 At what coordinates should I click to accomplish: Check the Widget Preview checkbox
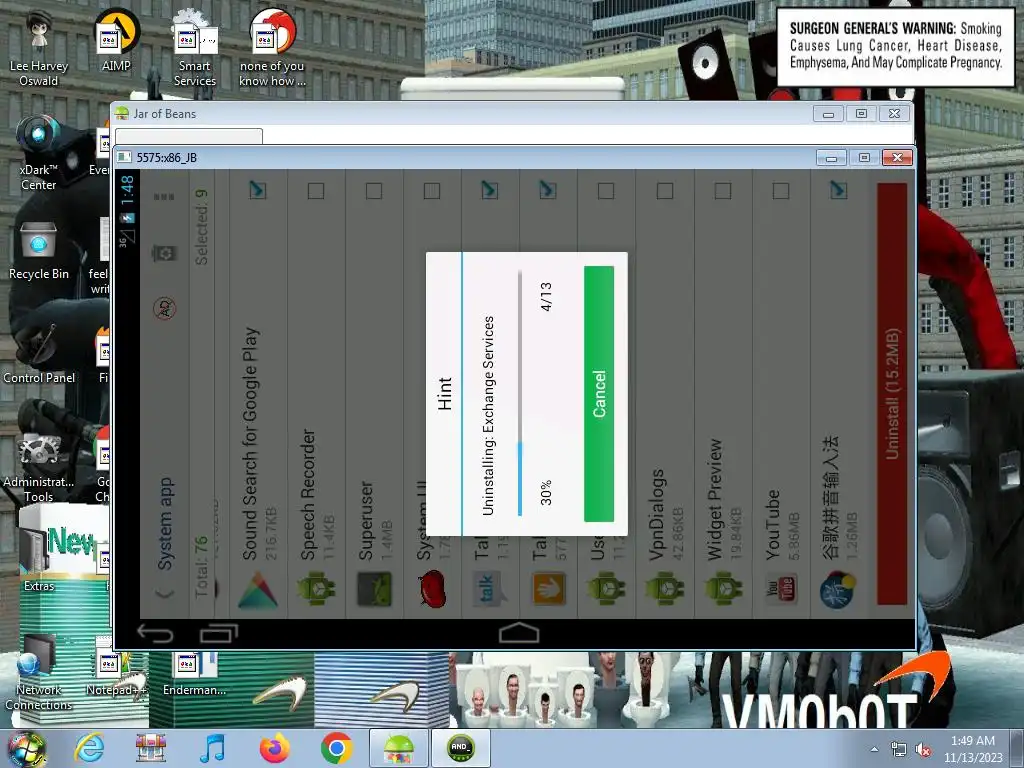(723, 191)
